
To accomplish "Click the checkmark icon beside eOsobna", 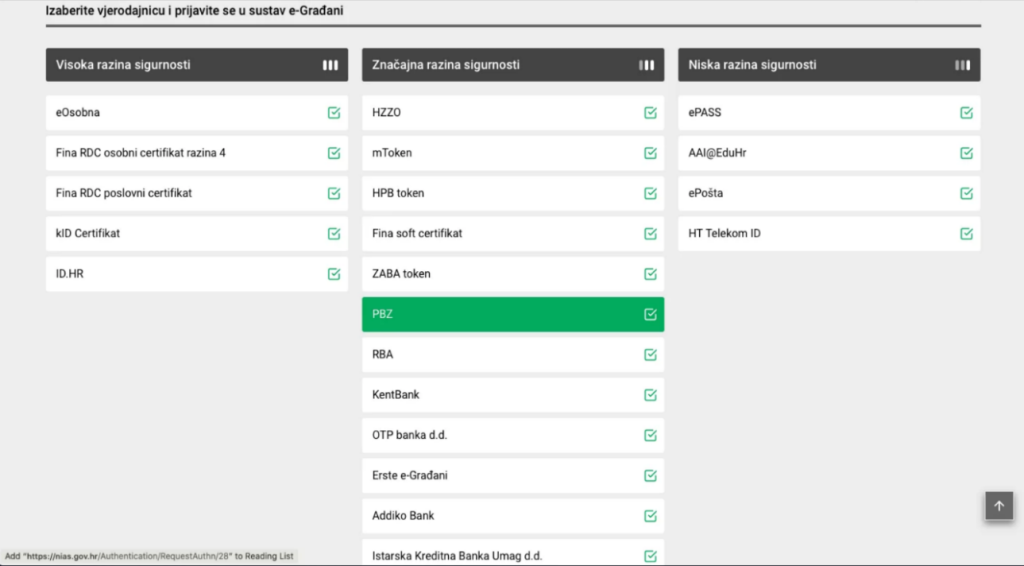I will click(x=334, y=113).
